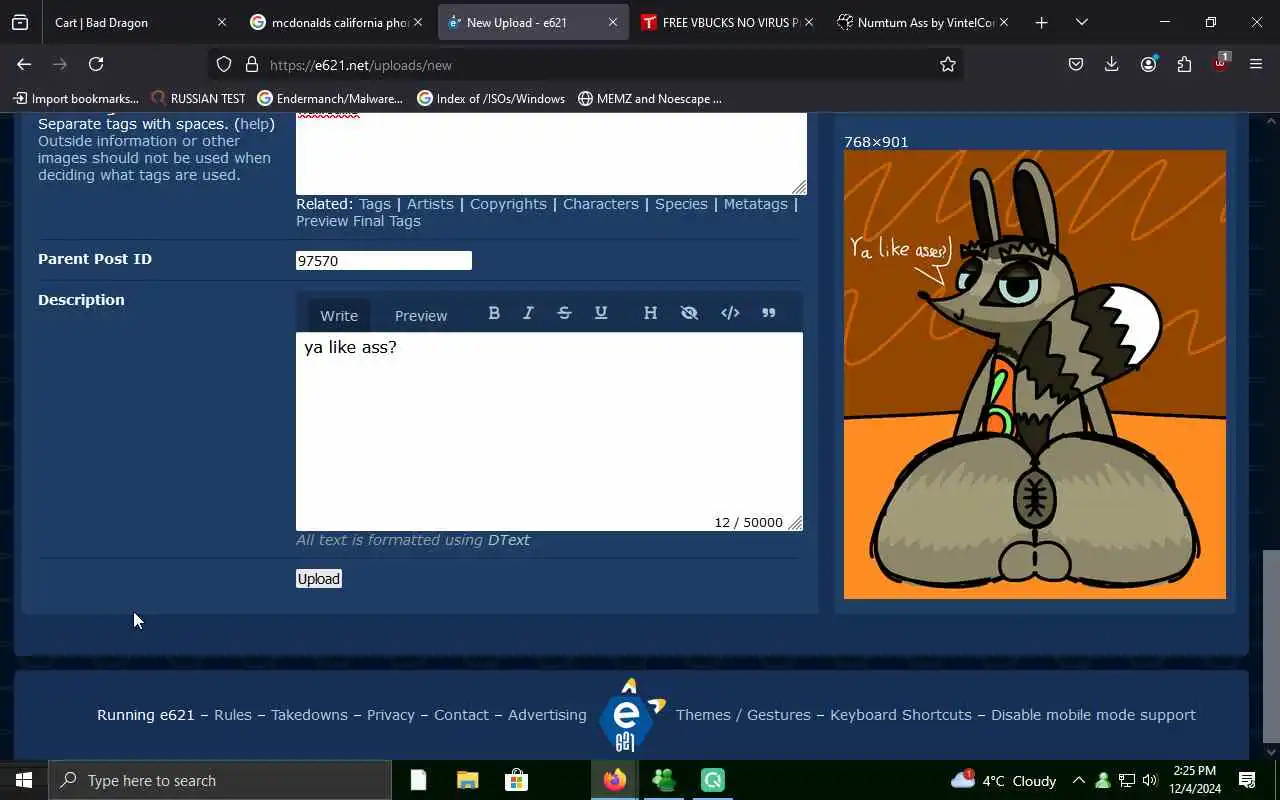
Task: Show site security shield icon
Action: (224, 64)
